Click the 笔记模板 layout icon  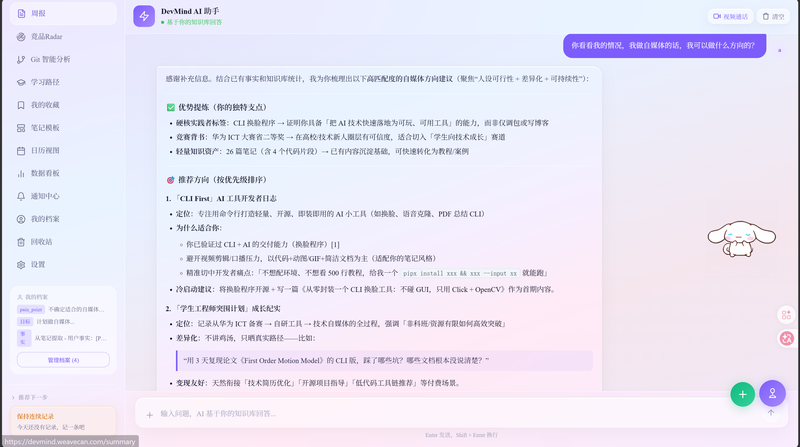click(x=21, y=128)
